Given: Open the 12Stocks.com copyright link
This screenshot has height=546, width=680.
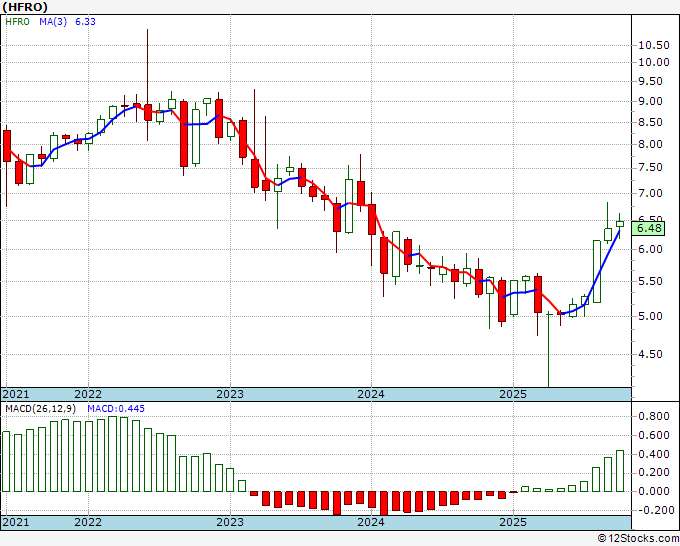Looking at the screenshot, I should 638,539.
